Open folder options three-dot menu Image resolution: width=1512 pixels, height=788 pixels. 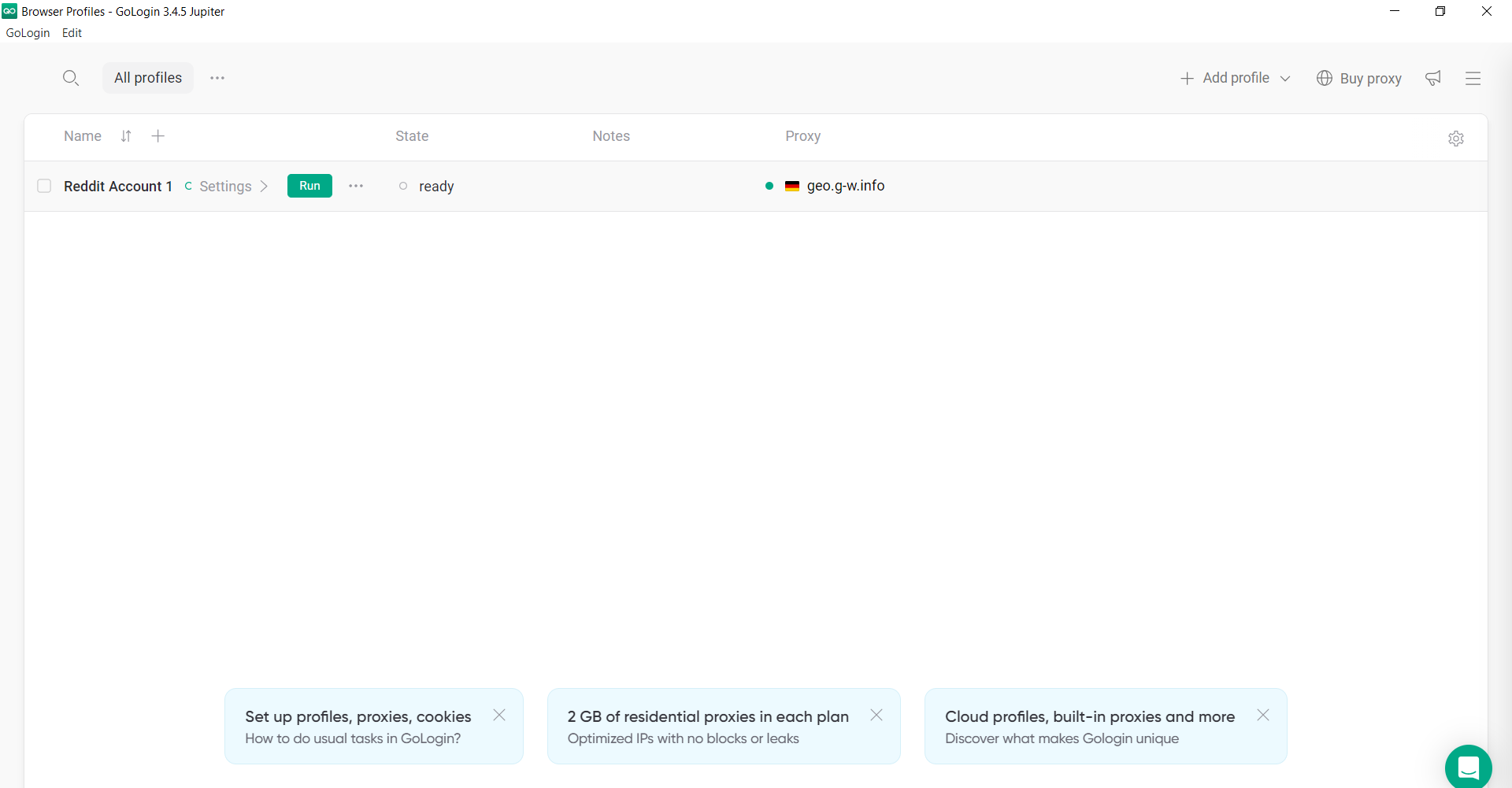[x=217, y=78]
